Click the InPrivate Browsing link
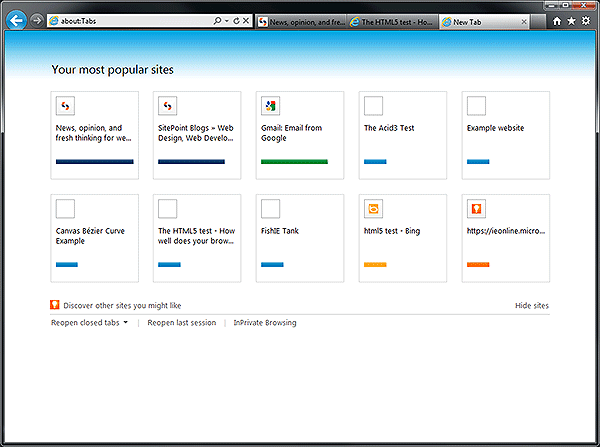 pos(265,323)
